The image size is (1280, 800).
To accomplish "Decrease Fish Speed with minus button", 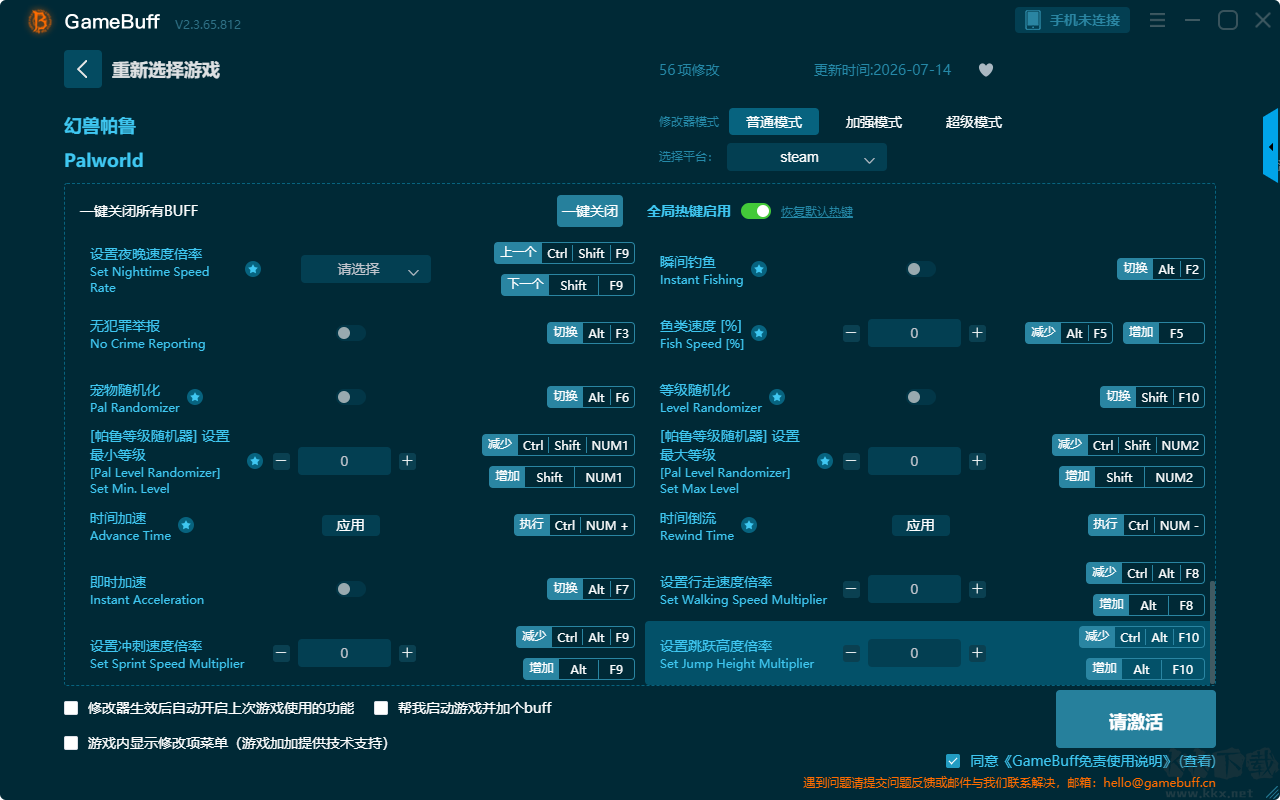I will [851, 333].
